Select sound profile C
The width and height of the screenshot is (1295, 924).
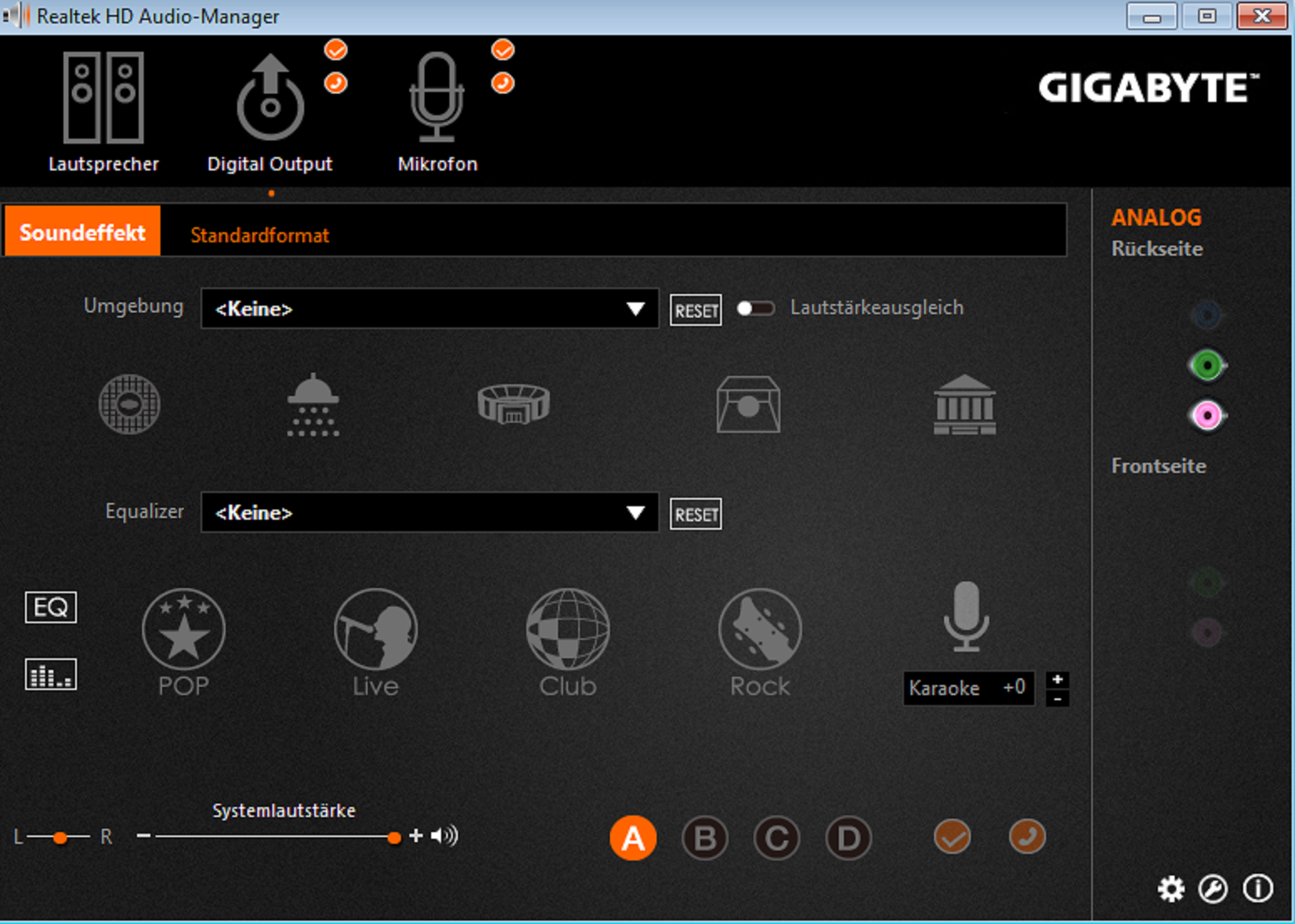click(x=777, y=838)
